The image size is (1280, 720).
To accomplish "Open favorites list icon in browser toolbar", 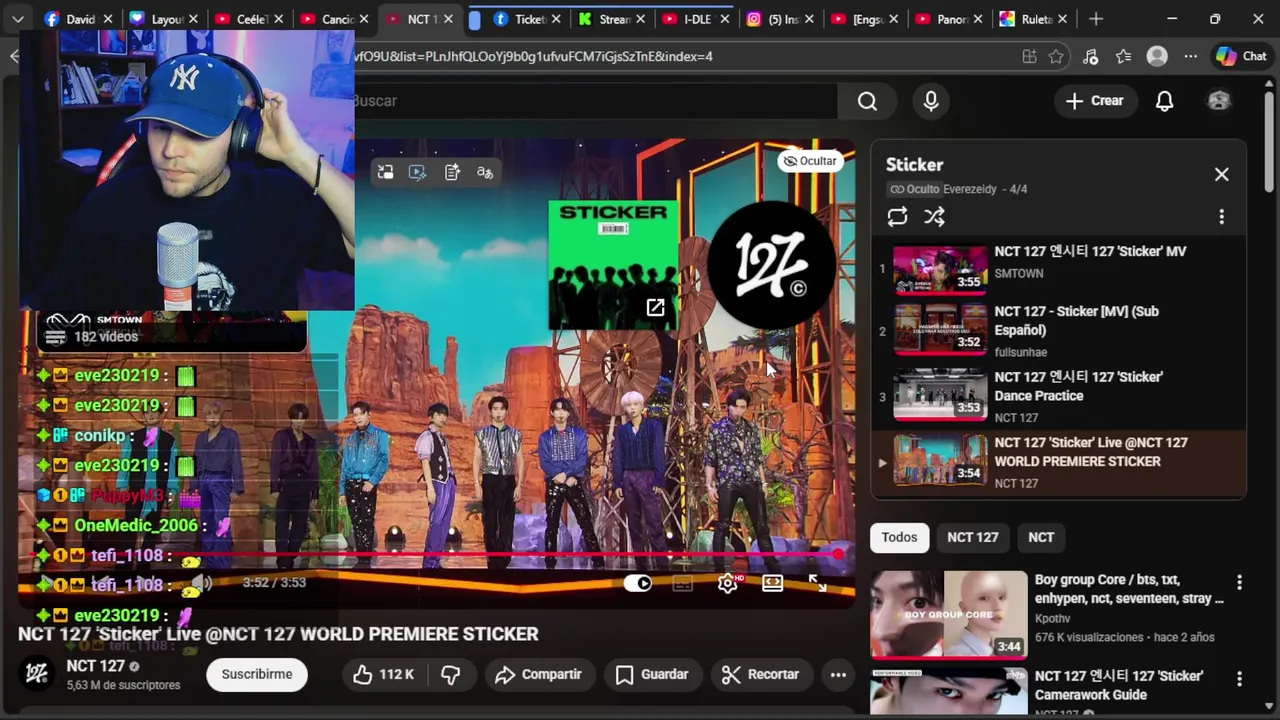I will (x=1124, y=57).
